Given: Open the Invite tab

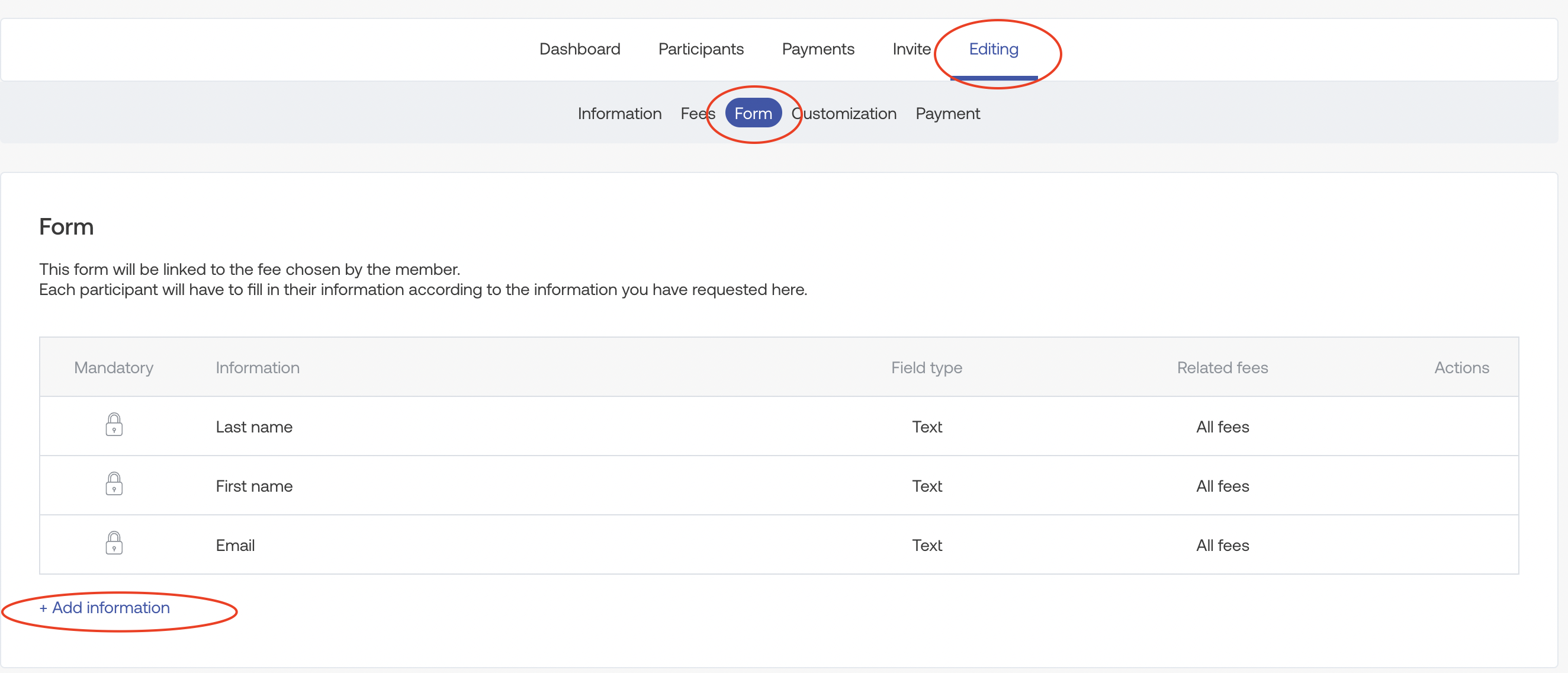Looking at the screenshot, I should (911, 49).
